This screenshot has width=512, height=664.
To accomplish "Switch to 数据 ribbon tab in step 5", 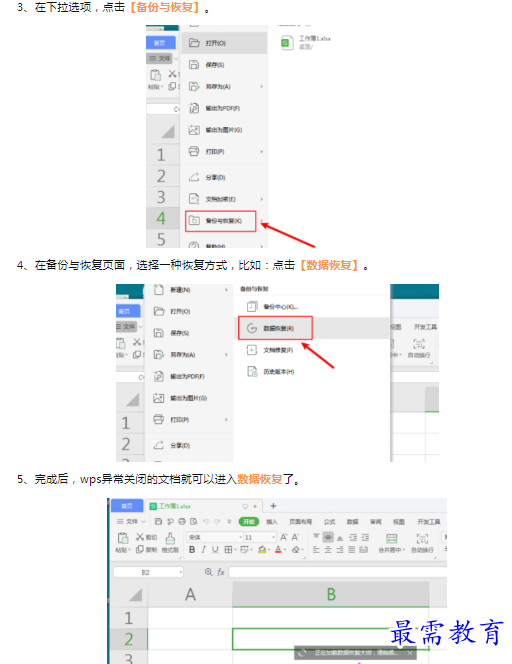I will click(x=352, y=521).
